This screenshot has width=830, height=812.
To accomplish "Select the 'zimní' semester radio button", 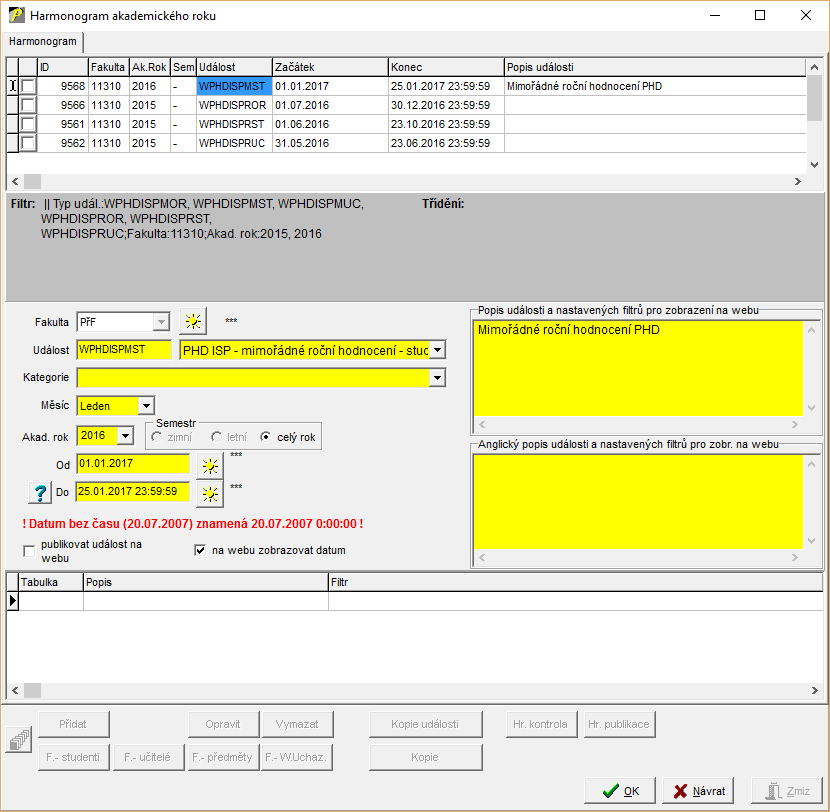I will 156,437.
